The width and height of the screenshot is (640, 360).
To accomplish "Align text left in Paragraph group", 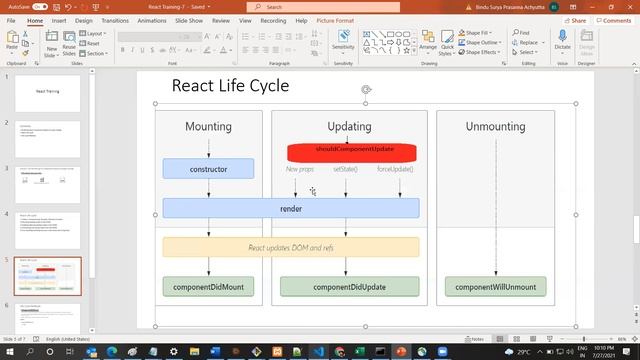I will click(245, 50).
